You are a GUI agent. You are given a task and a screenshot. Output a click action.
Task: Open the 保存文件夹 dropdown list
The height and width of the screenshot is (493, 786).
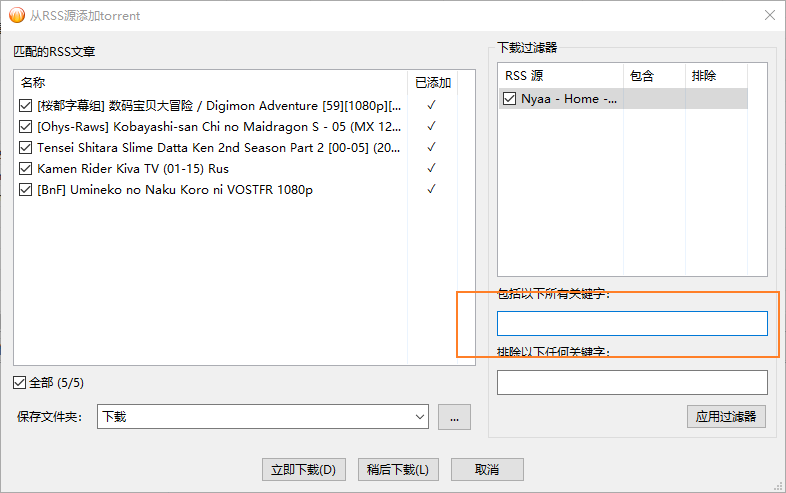[x=419, y=417]
